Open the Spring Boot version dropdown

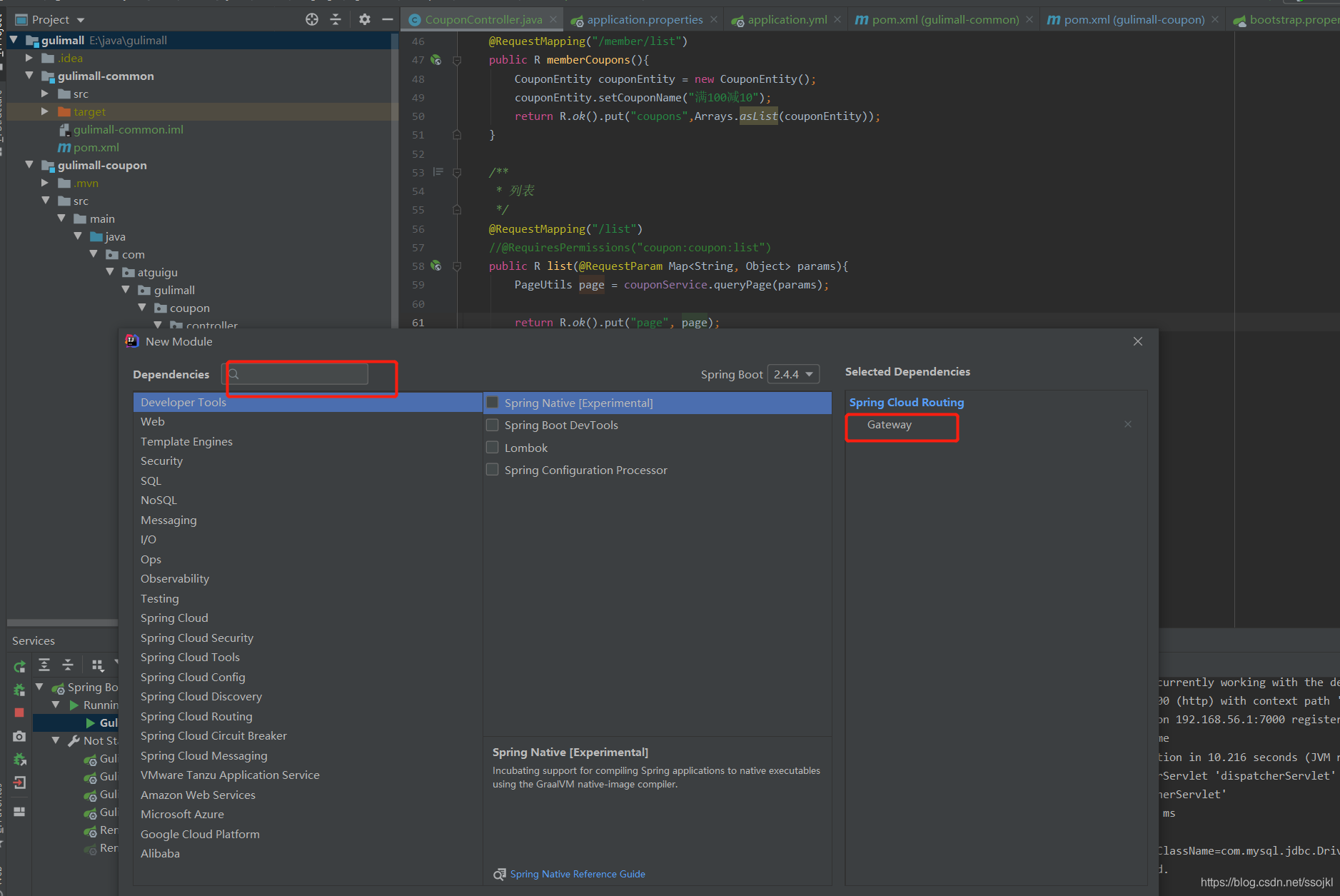[793, 374]
